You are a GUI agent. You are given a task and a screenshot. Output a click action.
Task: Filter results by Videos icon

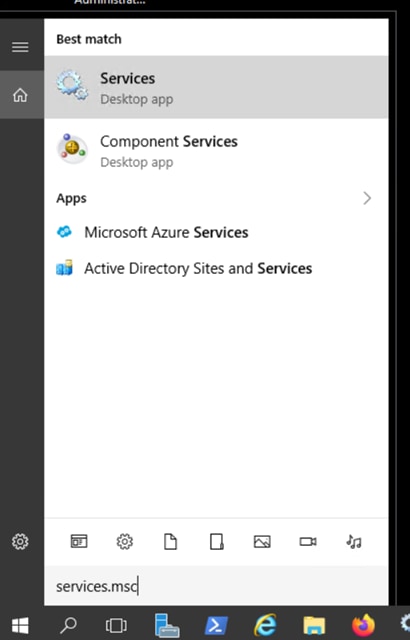click(308, 542)
